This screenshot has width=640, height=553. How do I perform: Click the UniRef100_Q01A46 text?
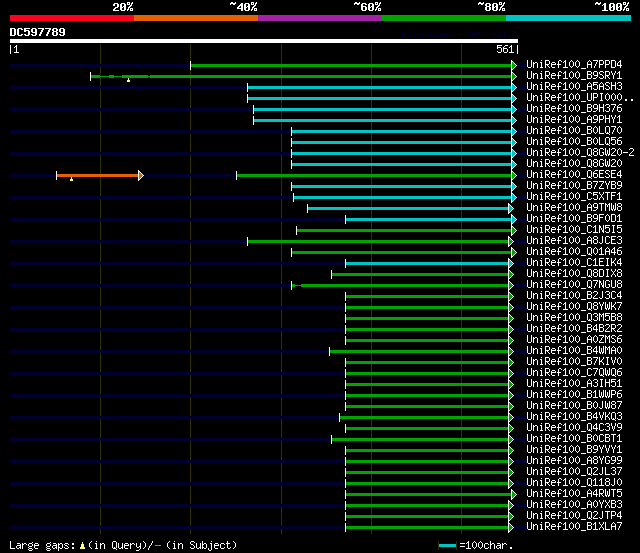point(574,252)
